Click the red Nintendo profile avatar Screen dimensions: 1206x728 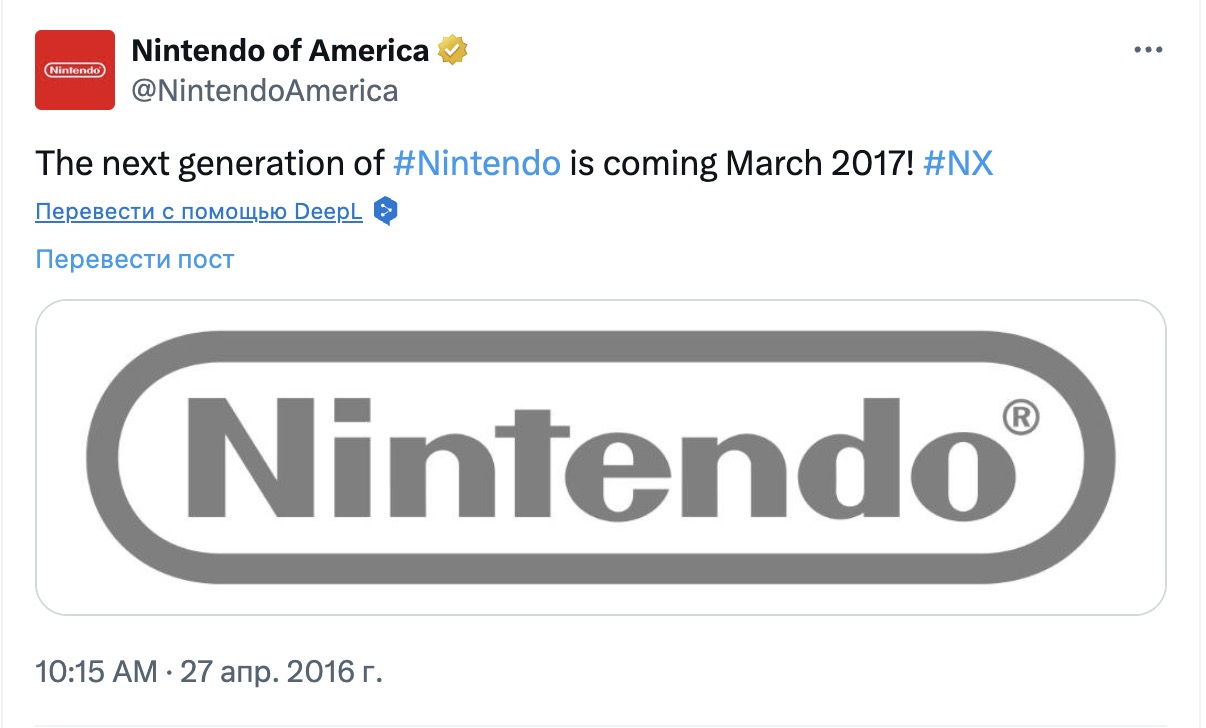(x=74, y=70)
